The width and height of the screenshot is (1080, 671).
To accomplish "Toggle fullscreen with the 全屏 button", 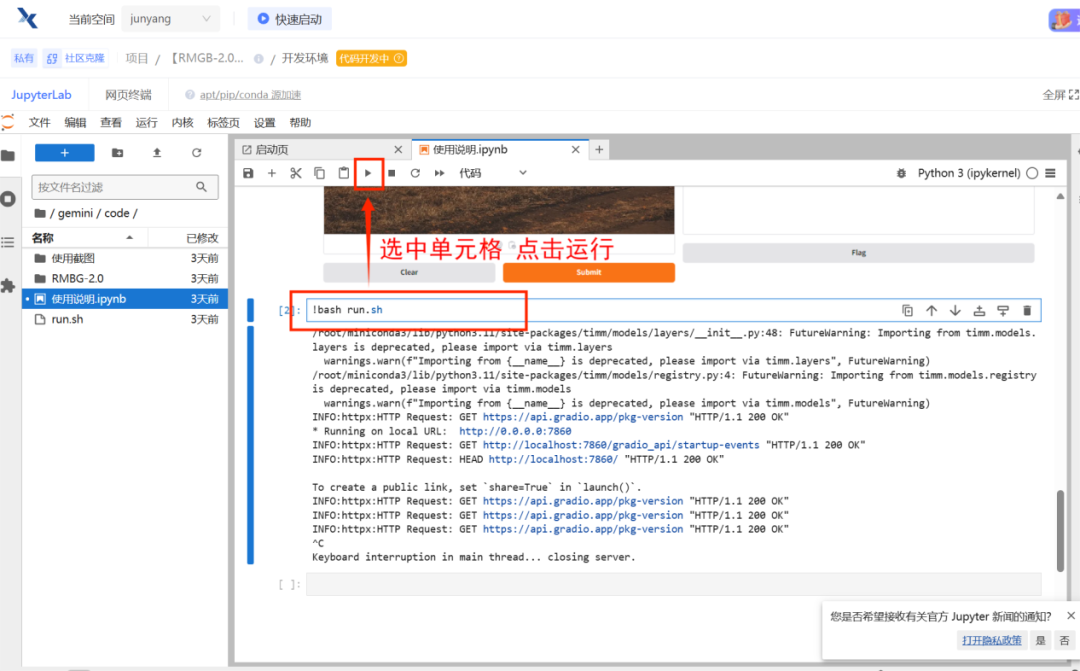I will click(1061, 94).
